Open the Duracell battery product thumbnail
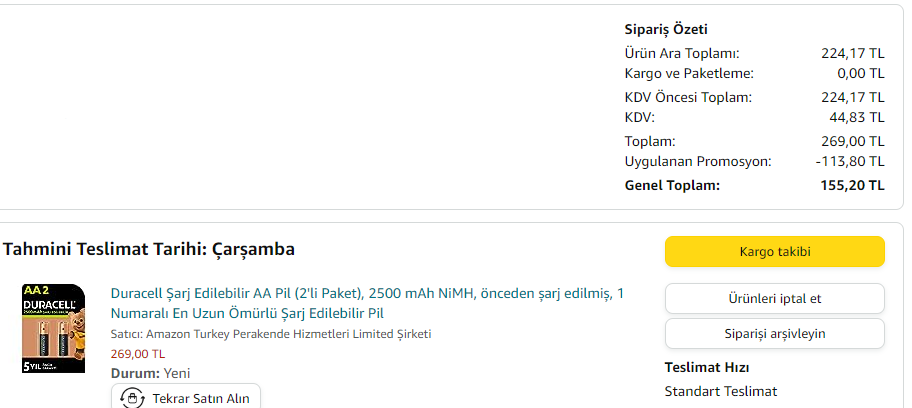912x408 pixels. 50,329
